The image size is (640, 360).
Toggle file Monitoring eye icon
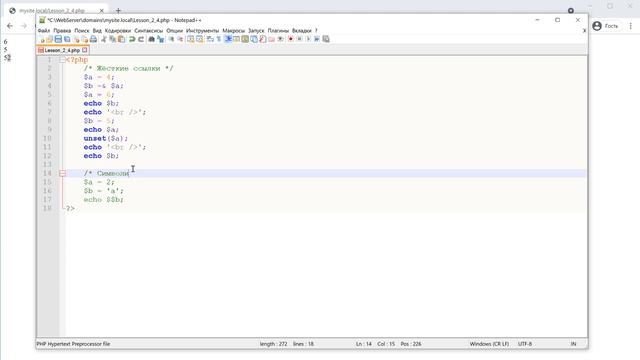pos(280,39)
